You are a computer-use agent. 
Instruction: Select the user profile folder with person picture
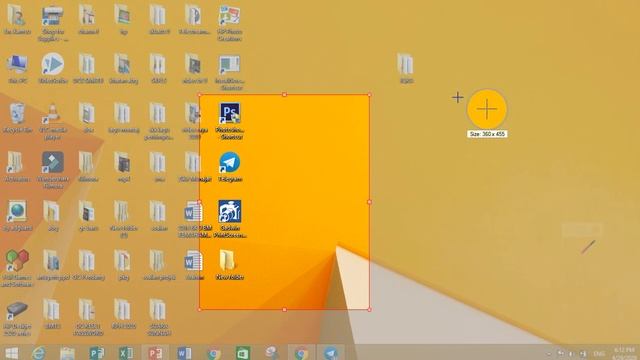point(16,15)
